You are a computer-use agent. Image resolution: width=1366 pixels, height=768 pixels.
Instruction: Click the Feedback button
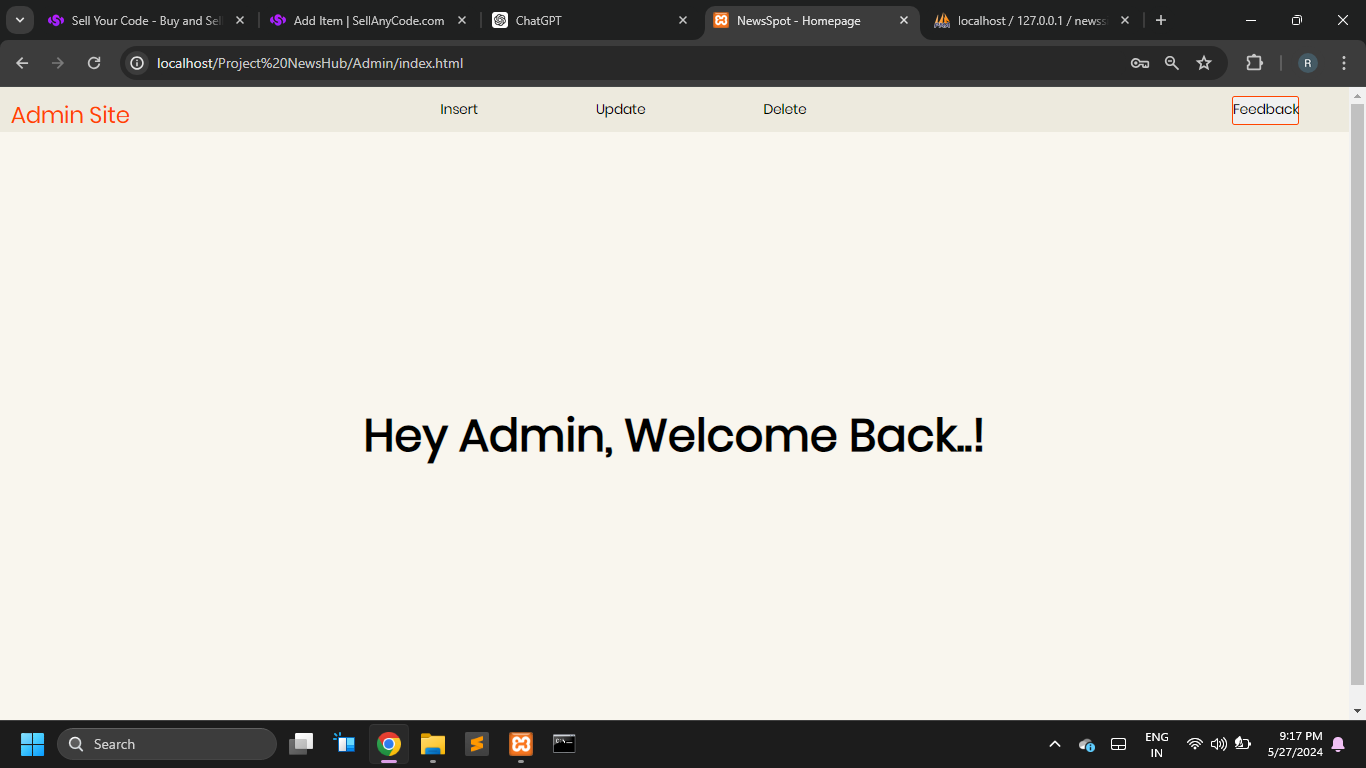pyautogui.click(x=1265, y=110)
